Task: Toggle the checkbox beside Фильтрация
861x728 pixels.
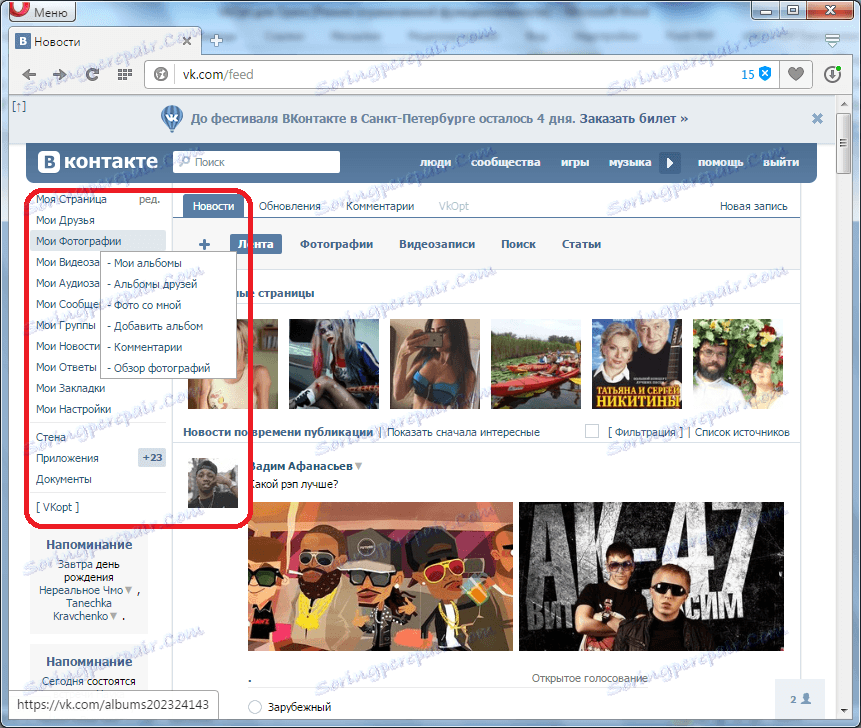Action: click(592, 431)
